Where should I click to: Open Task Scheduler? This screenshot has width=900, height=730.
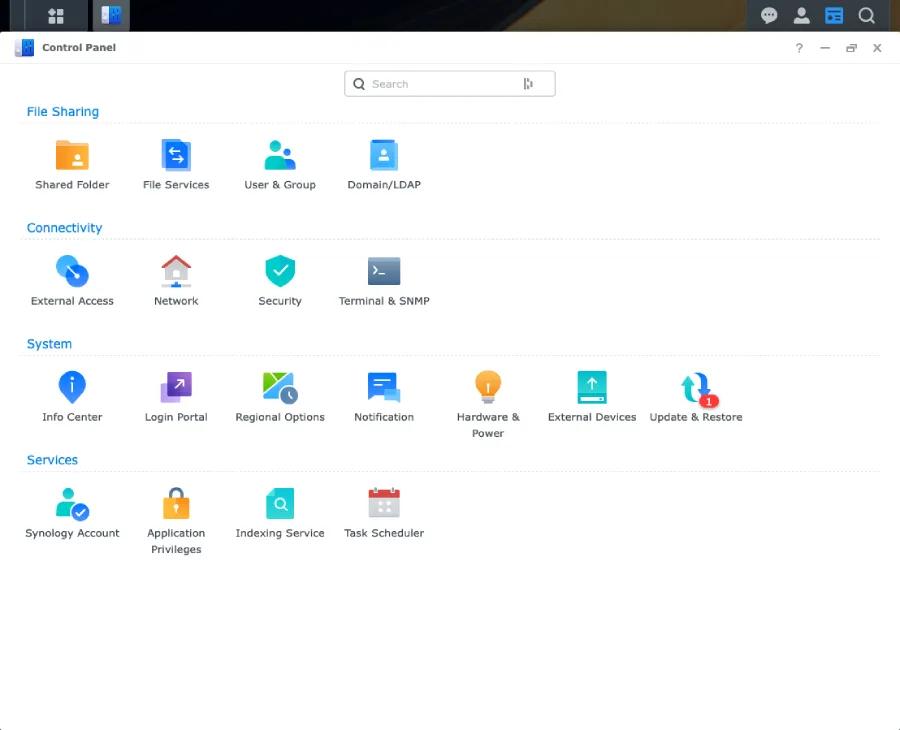[384, 513]
